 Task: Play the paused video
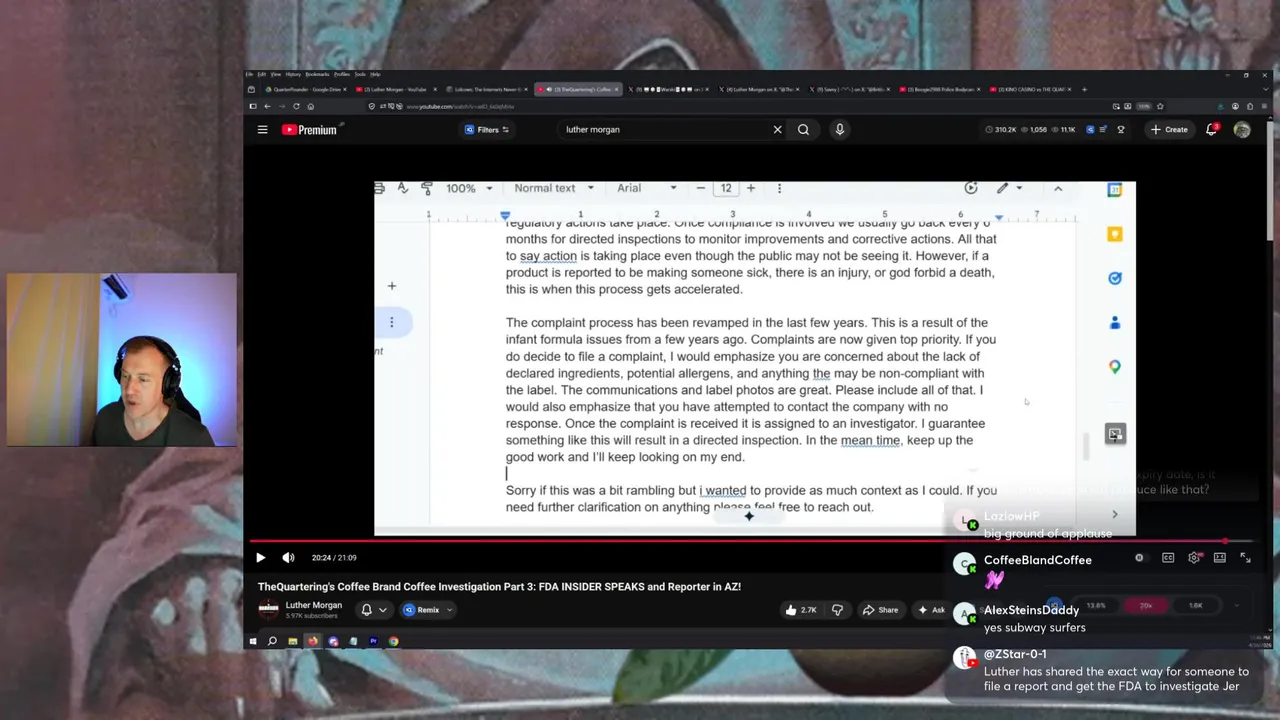tap(260, 558)
